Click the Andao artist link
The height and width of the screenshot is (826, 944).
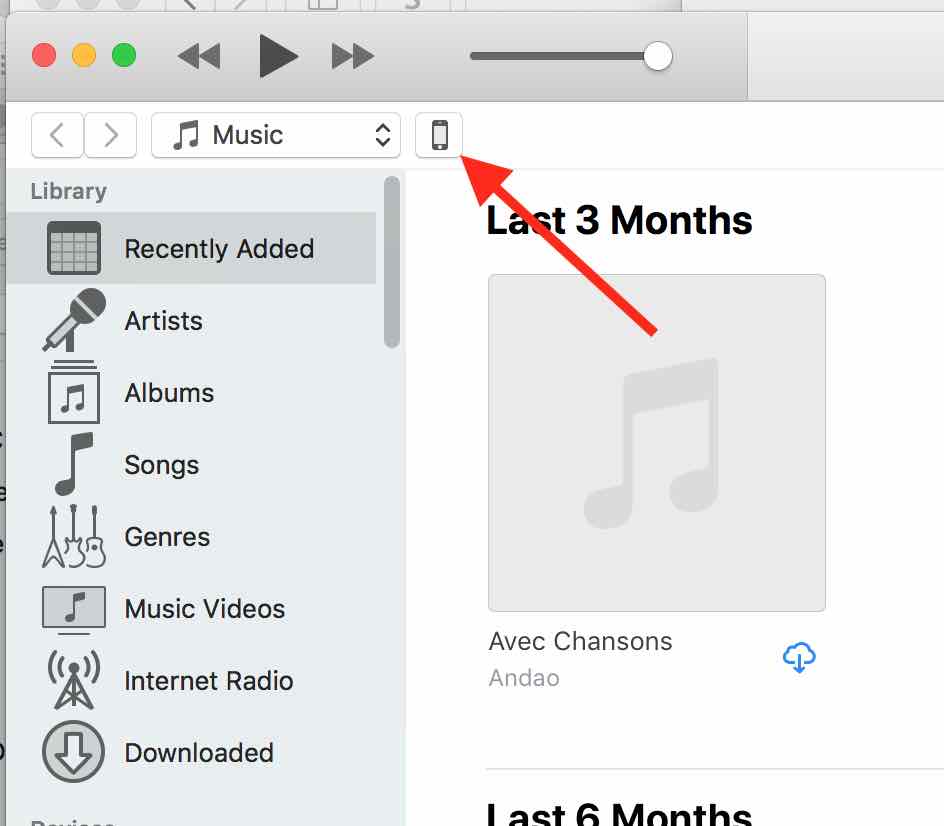[x=524, y=678]
